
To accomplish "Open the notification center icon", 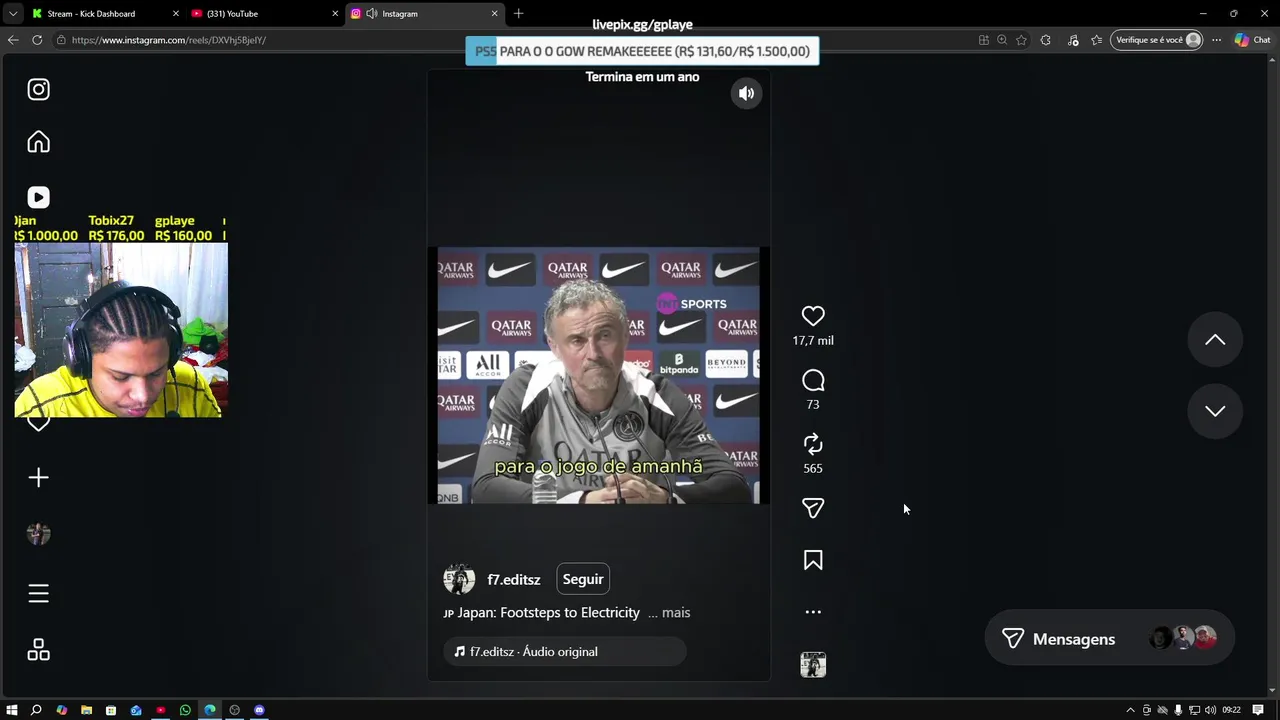I will pos(1258,710).
